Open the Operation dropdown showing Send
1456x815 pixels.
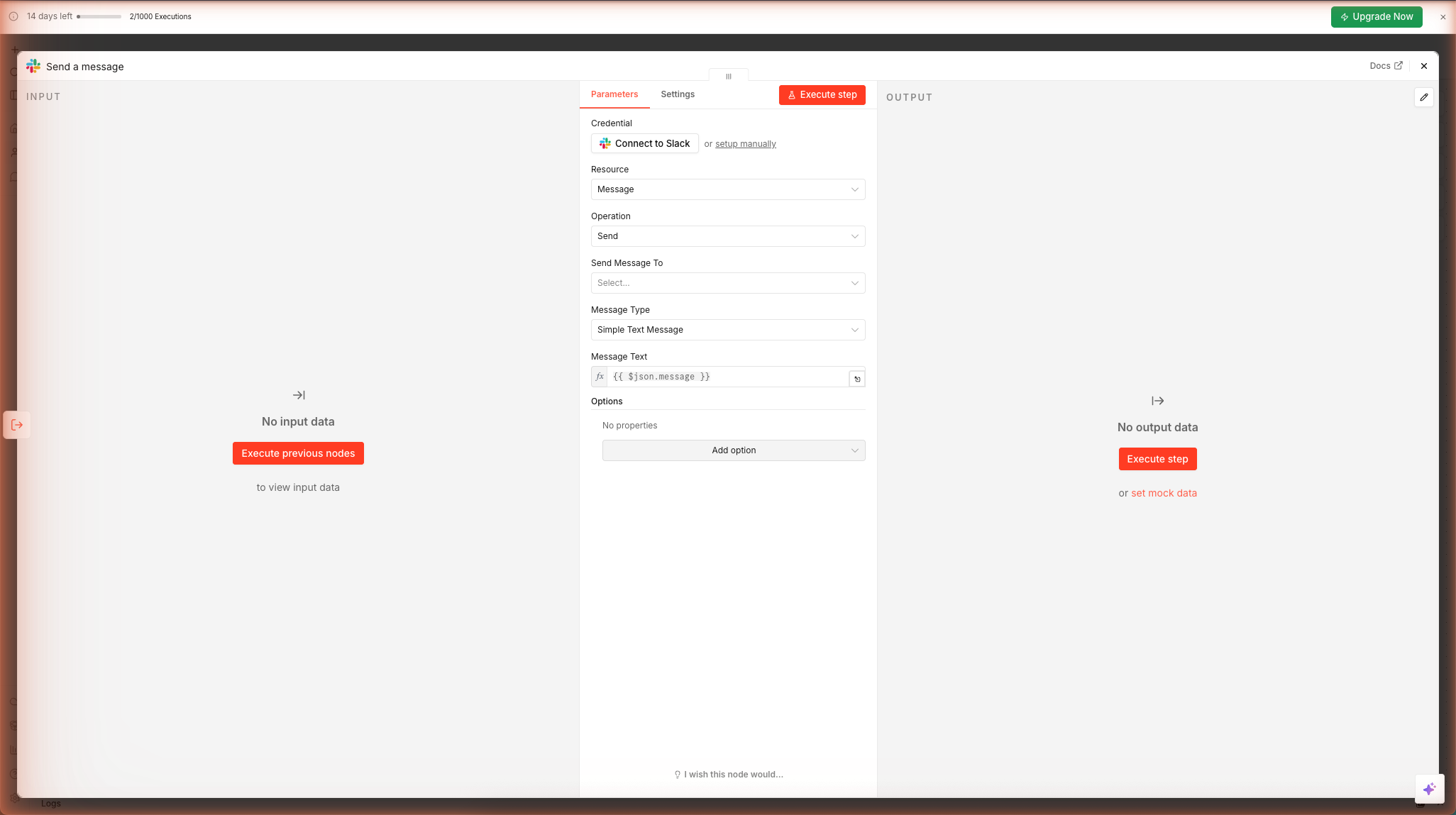click(727, 236)
